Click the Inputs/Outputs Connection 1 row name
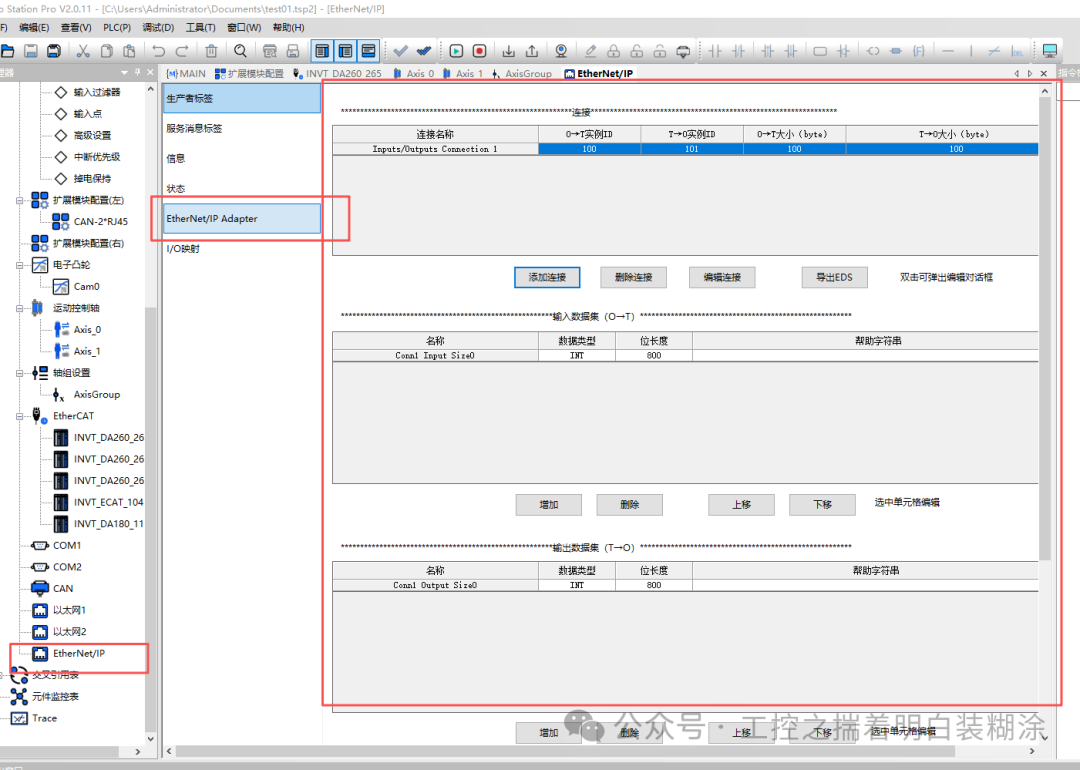This screenshot has height=770, width=1080. (435, 149)
